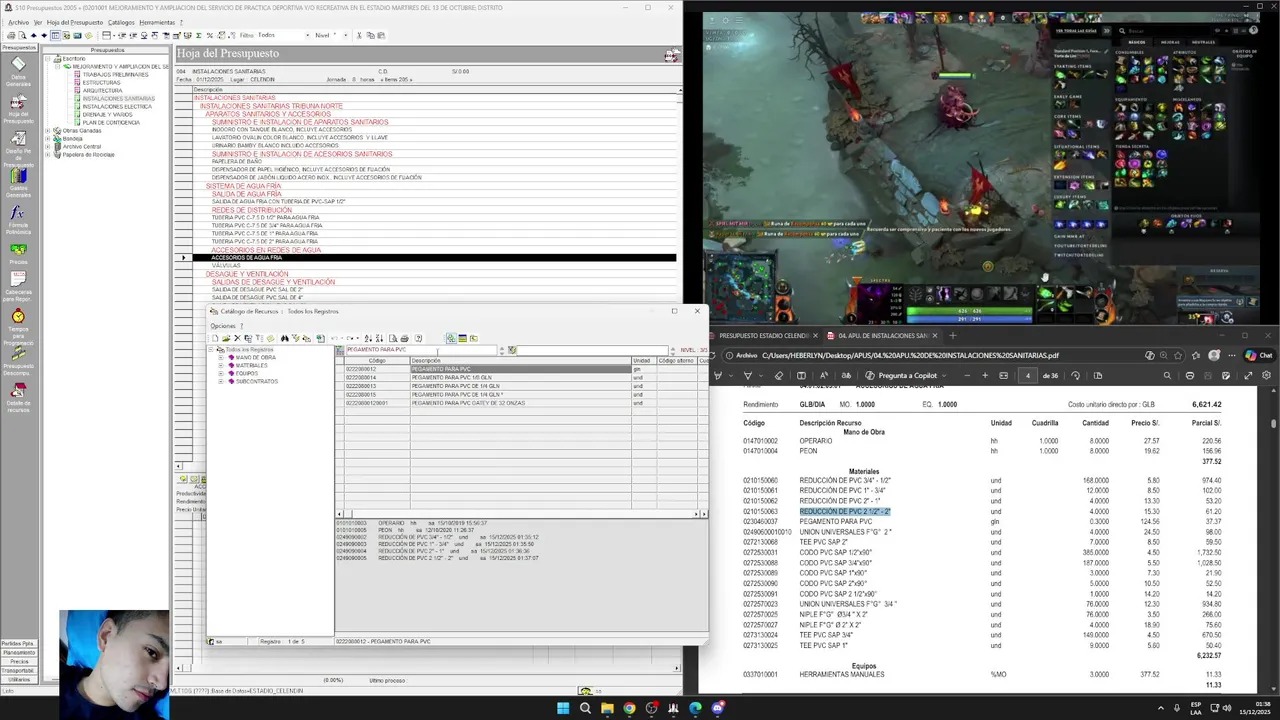The width and height of the screenshot is (1280, 720).
Task: Click print preview icon in S10 toolbar
Action: click(x=22, y=35)
